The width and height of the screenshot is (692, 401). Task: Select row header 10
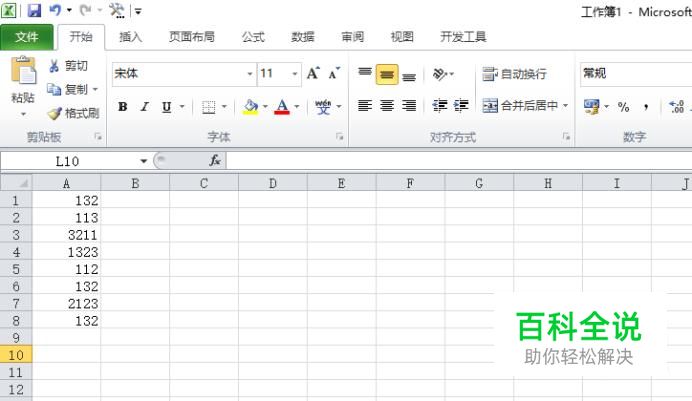[16, 355]
